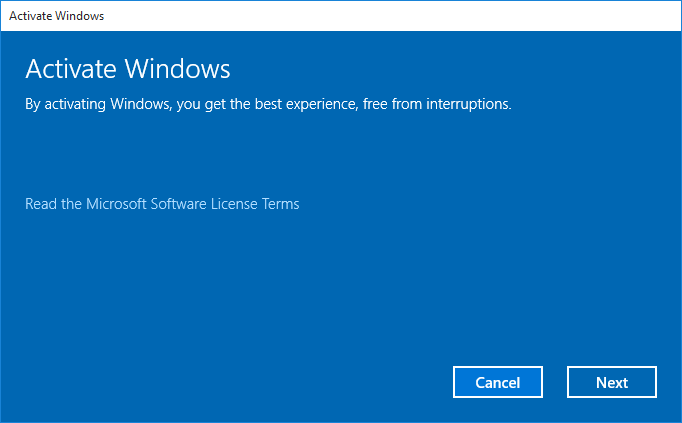Image resolution: width=682 pixels, height=423 pixels.
Task: Open the Microsoft Software License Terms link
Action: coord(162,204)
